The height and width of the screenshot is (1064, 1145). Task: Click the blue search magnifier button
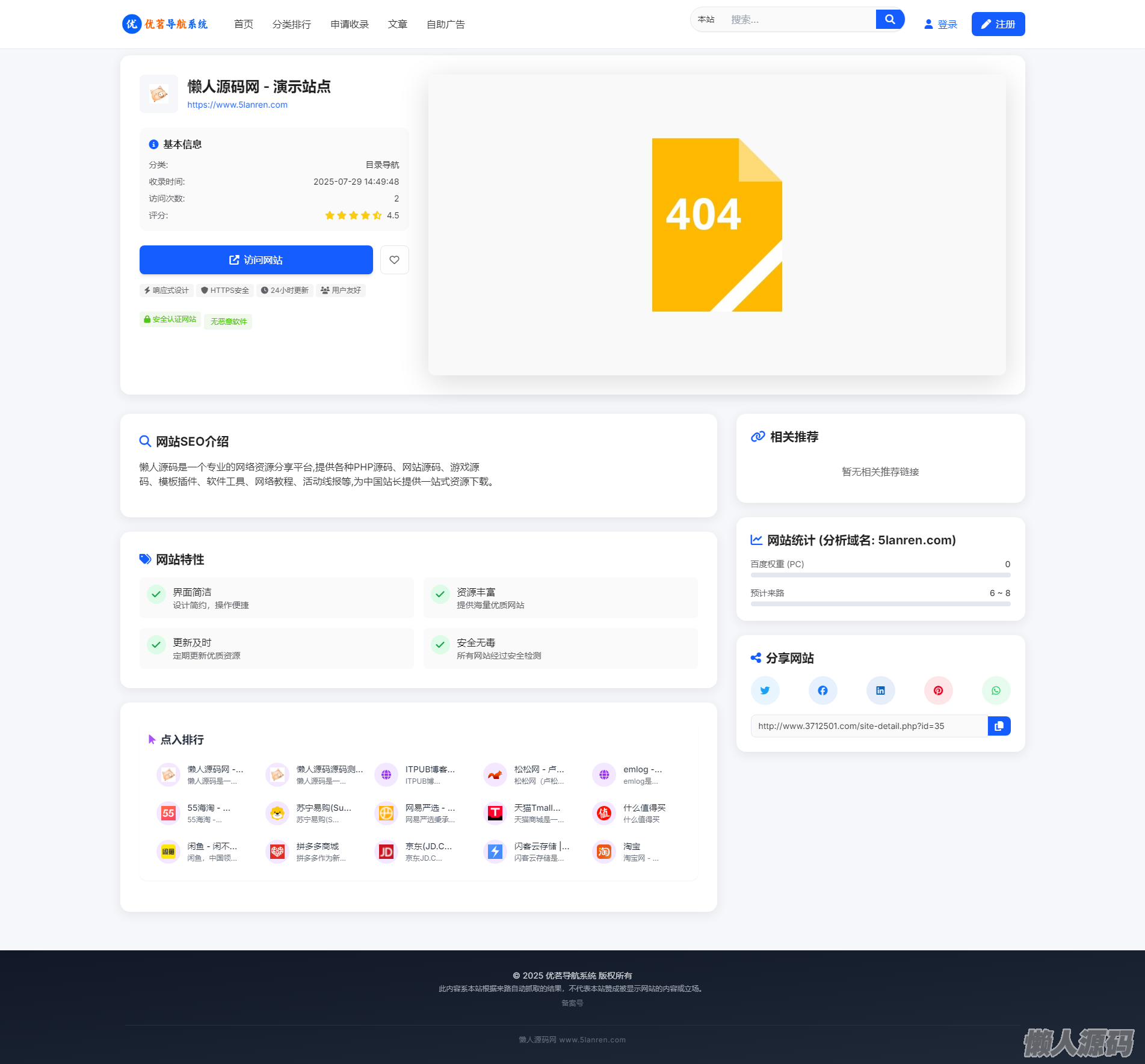pyautogui.click(x=890, y=19)
